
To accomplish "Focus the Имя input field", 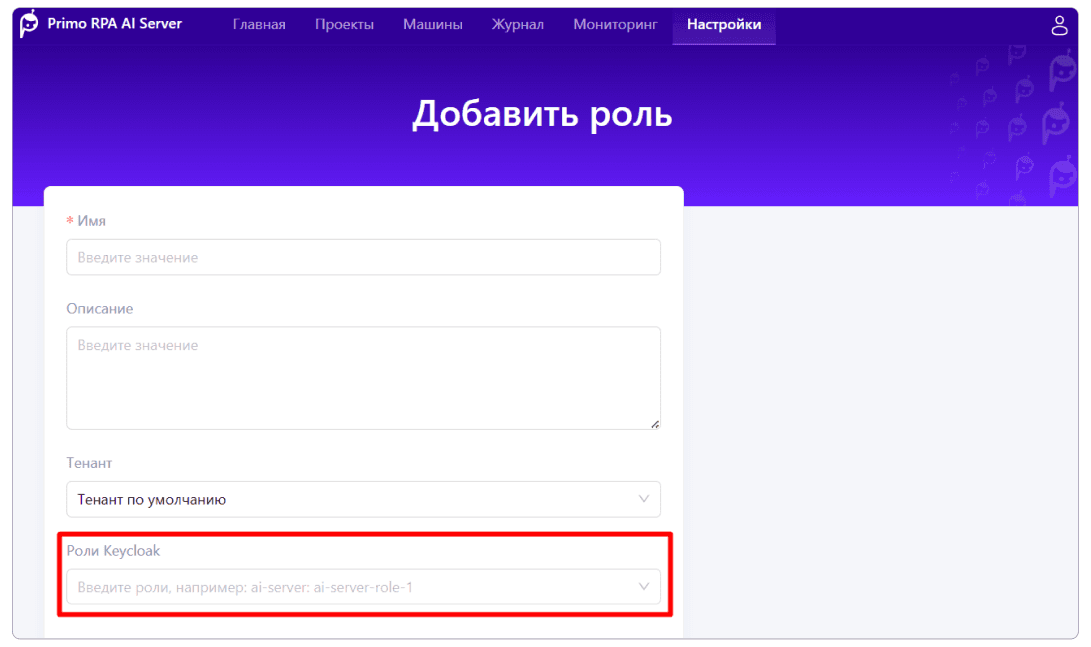I will (363, 257).
